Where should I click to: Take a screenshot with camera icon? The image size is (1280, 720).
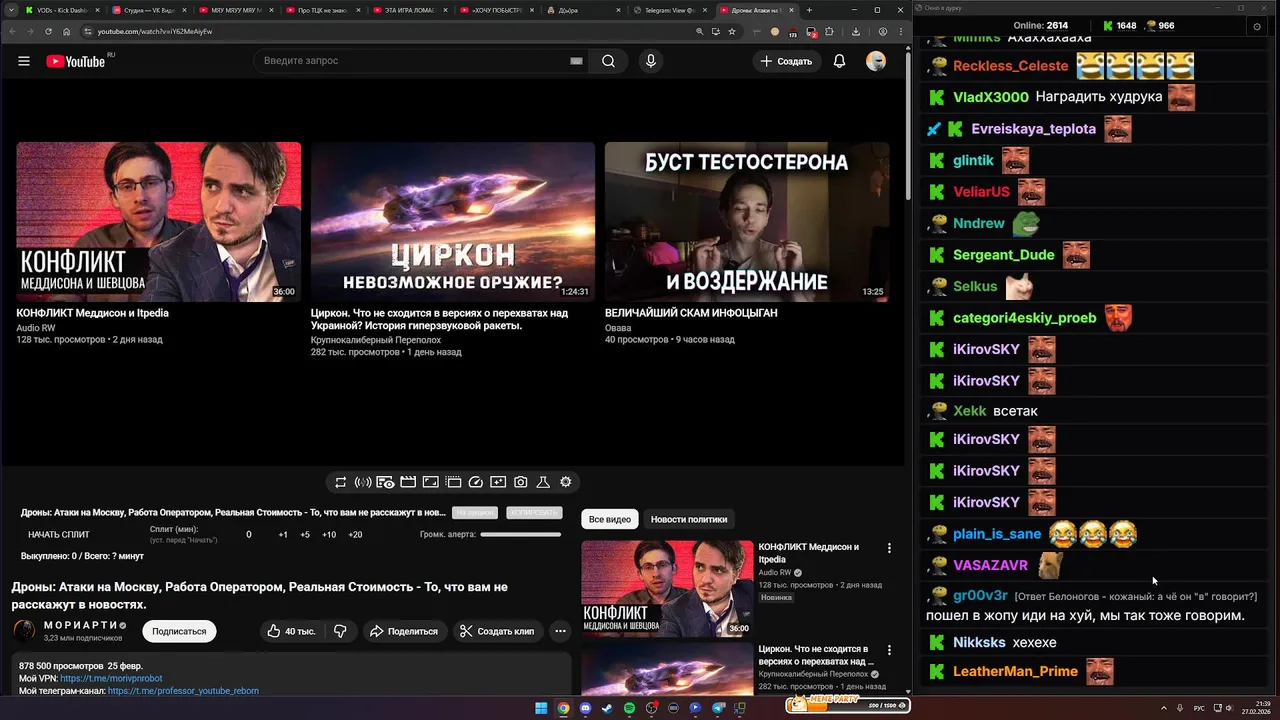tap(521, 482)
